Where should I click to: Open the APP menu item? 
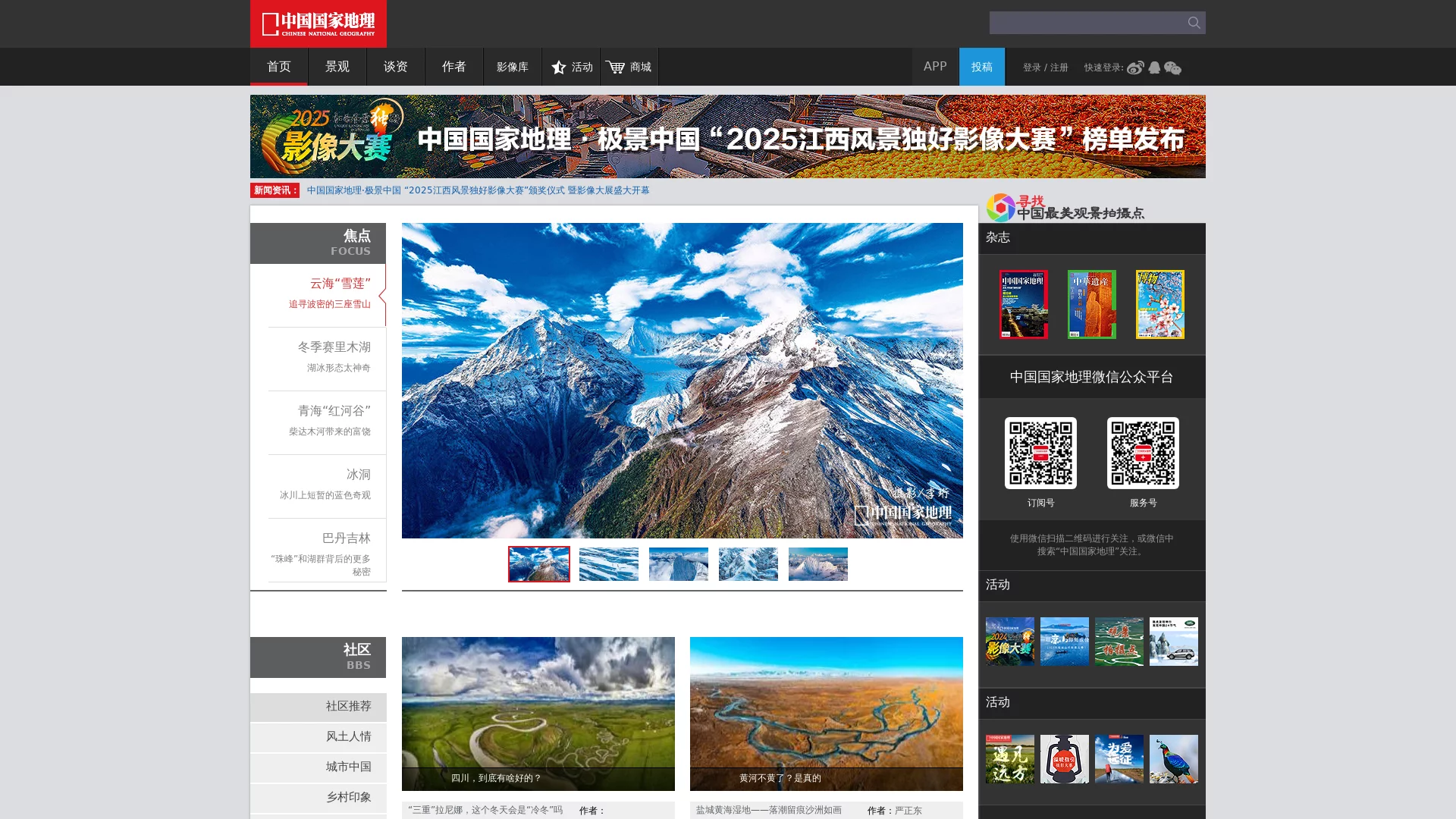point(935,67)
